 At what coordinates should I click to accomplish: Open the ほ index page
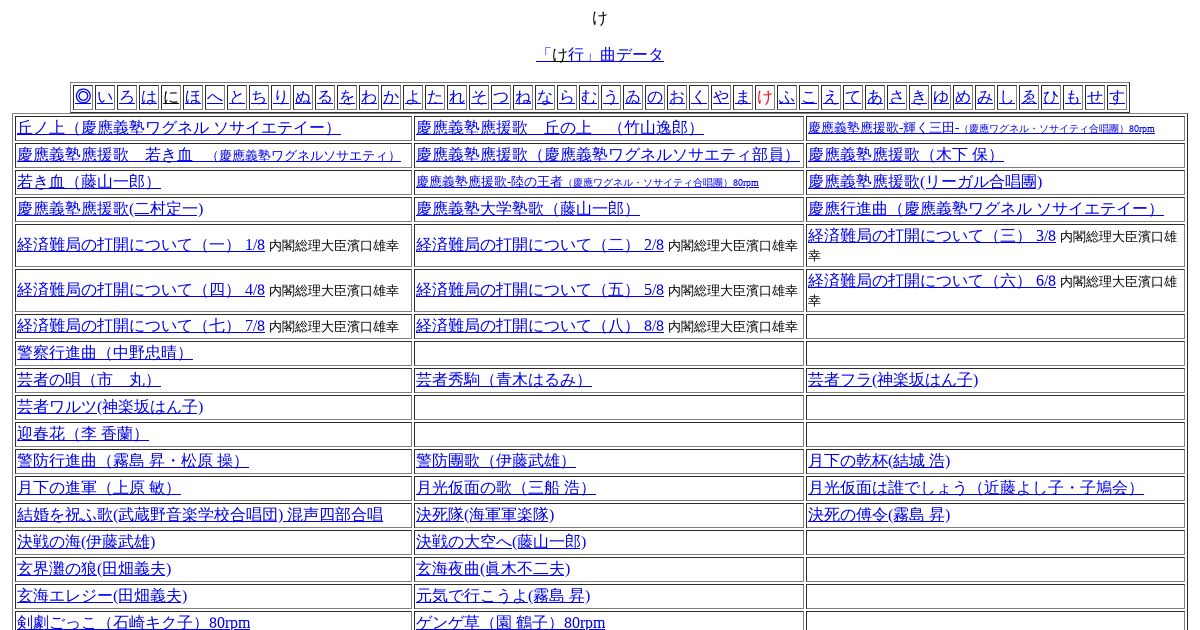(193, 97)
